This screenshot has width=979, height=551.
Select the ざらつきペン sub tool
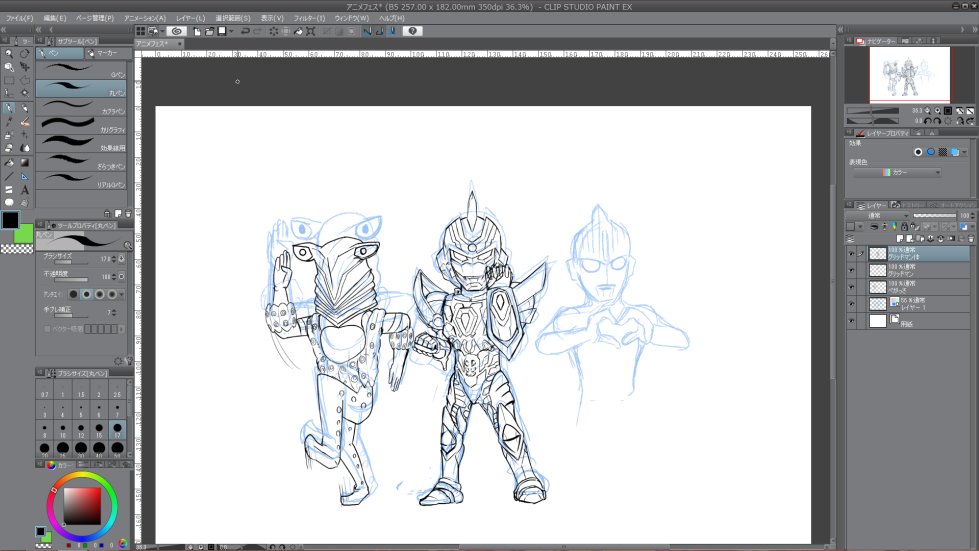[x=81, y=161]
